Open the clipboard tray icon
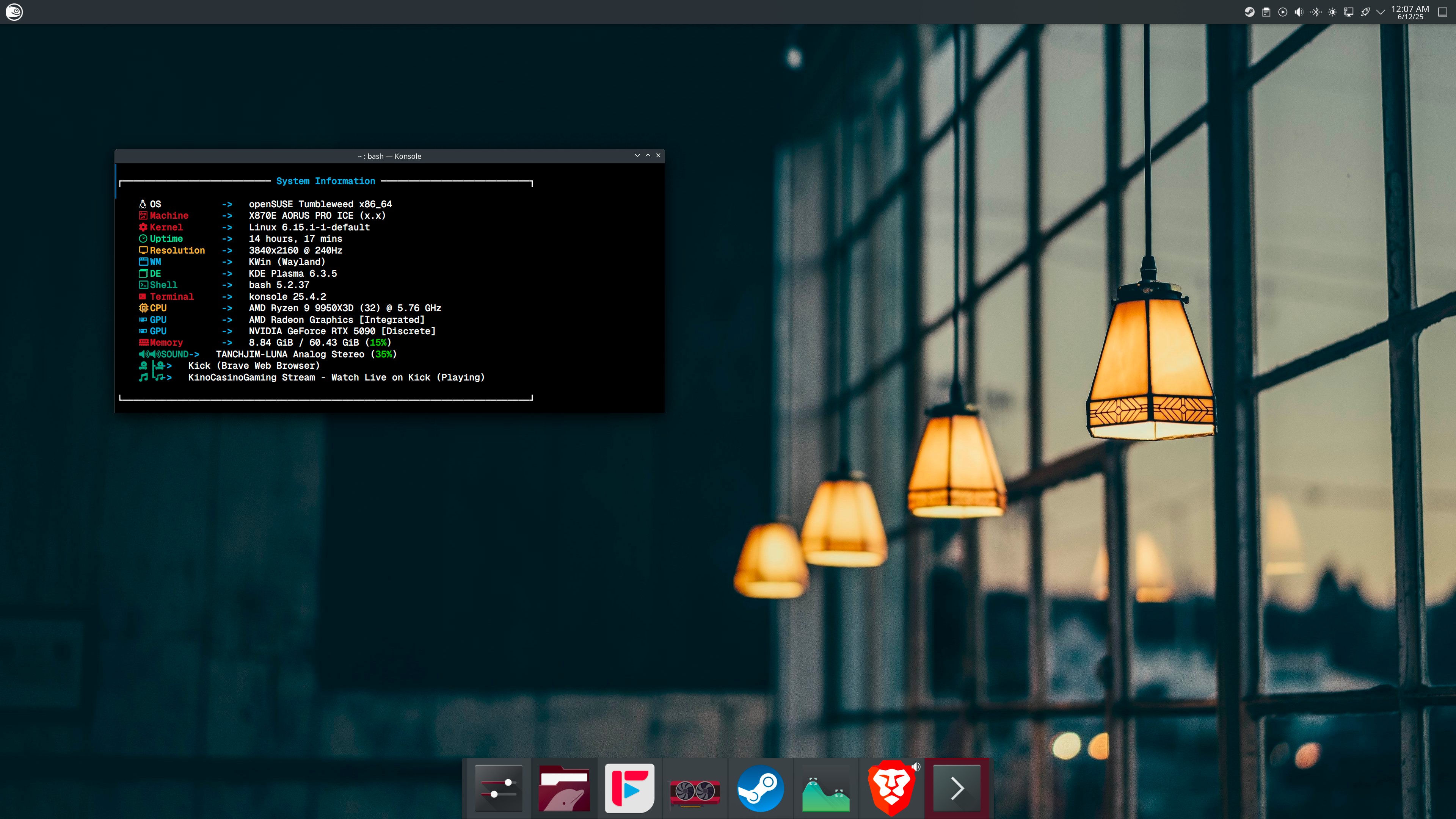This screenshot has width=1456, height=819. coord(1266,12)
